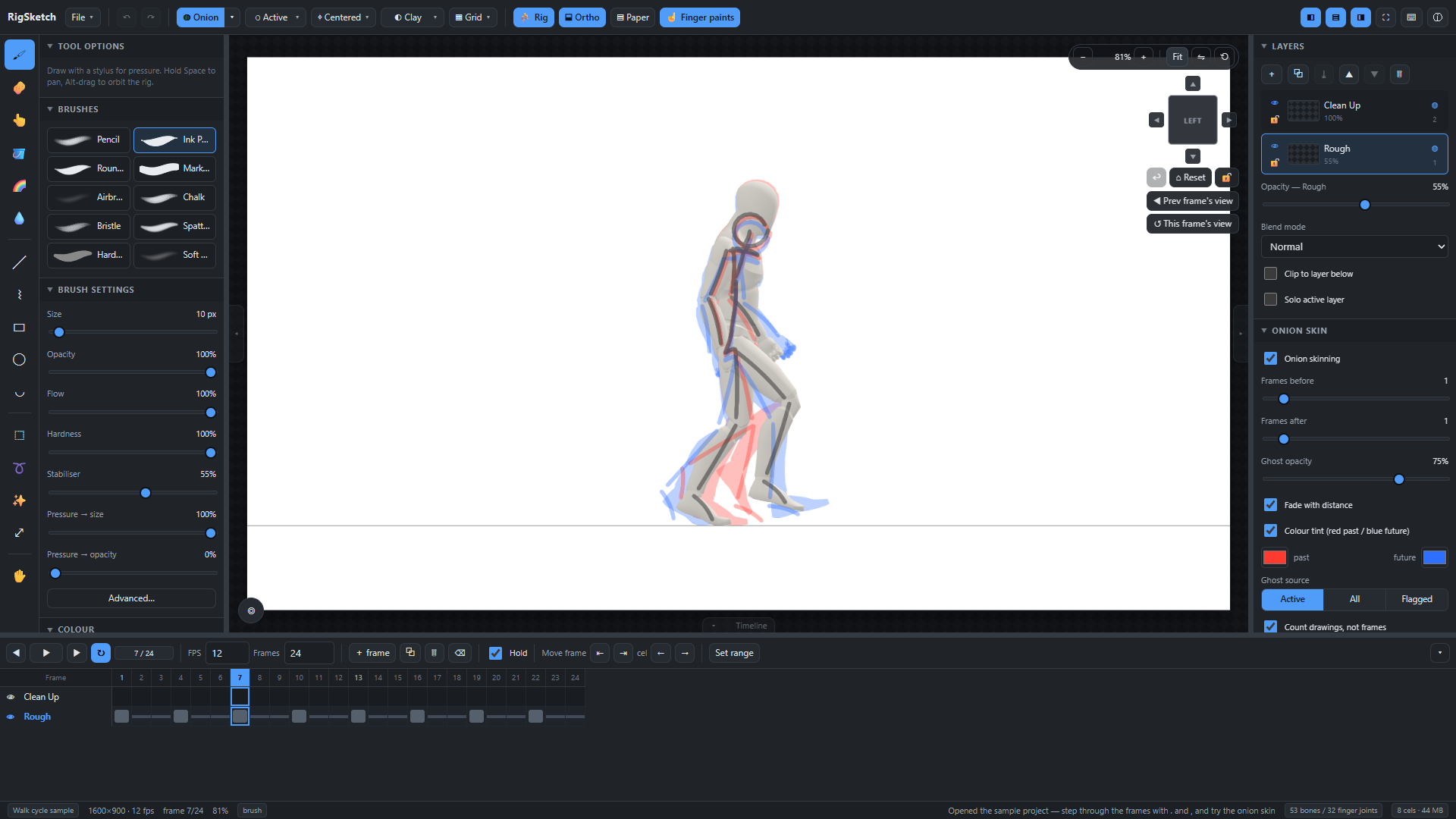This screenshot has width=1456, height=819.
Task: Open the Active dropdown in top bar
Action: tap(276, 17)
